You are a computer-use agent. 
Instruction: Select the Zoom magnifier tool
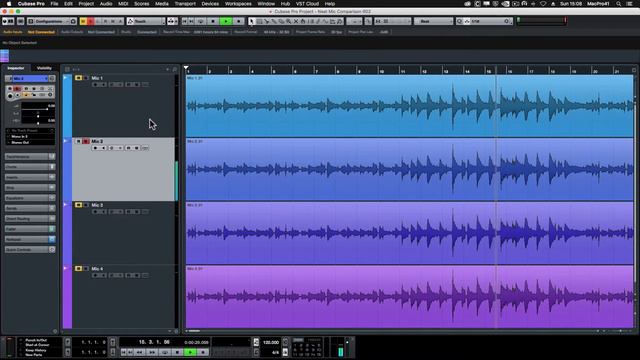pyautogui.click(x=288, y=21)
